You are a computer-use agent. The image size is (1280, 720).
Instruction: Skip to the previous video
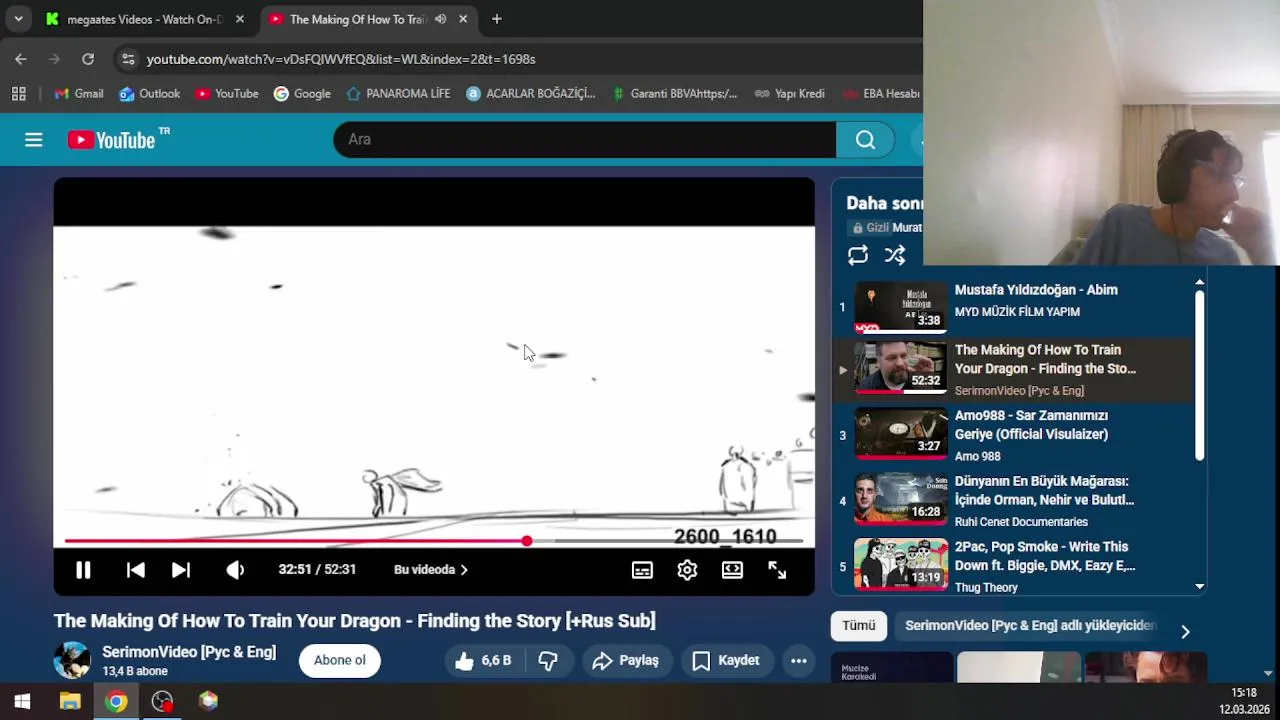click(x=136, y=570)
